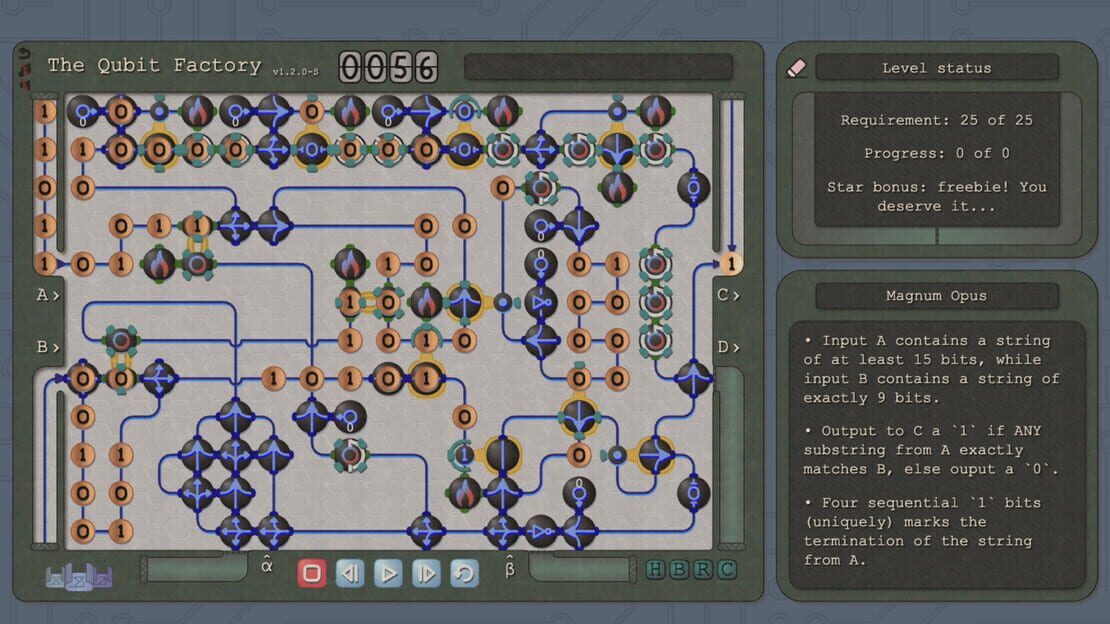The width and height of the screenshot is (1110, 624).
Task: Click the triangle buffer gate on the bottom row
Action: tap(541, 531)
